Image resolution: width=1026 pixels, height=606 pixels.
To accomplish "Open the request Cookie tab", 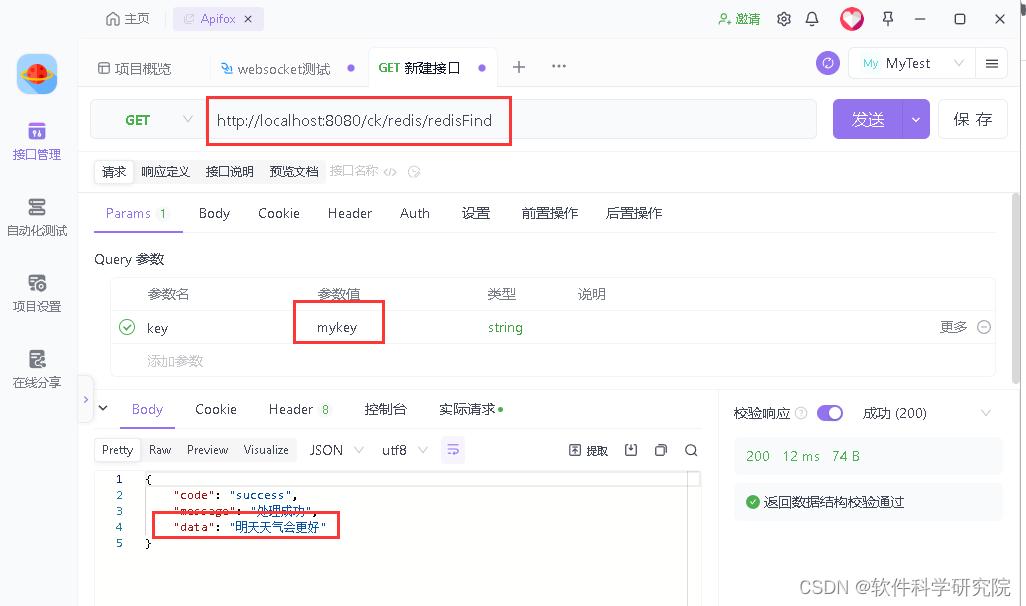I will pos(279,213).
